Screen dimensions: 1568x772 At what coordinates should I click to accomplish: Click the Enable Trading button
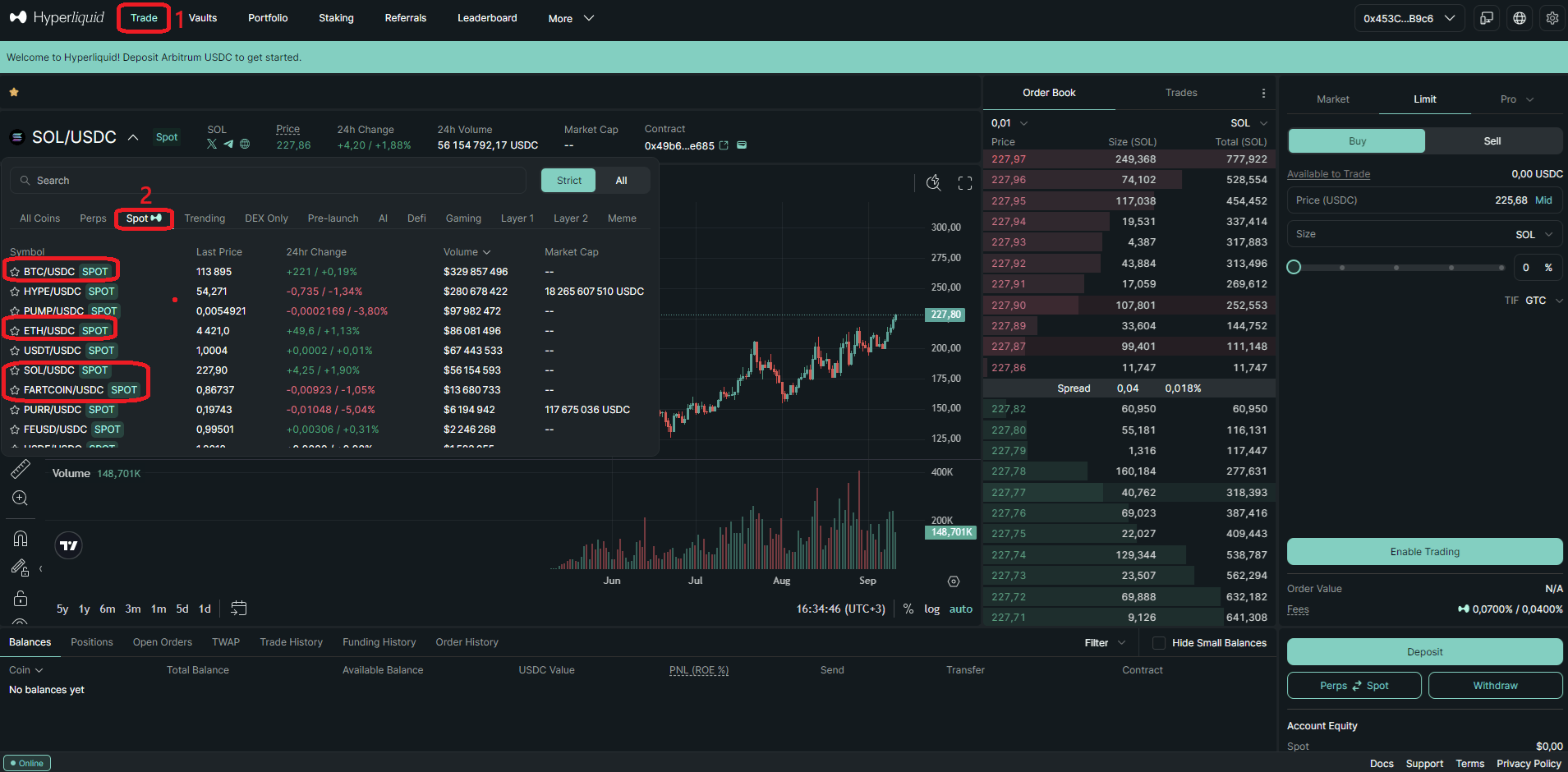pyautogui.click(x=1424, y=552)
